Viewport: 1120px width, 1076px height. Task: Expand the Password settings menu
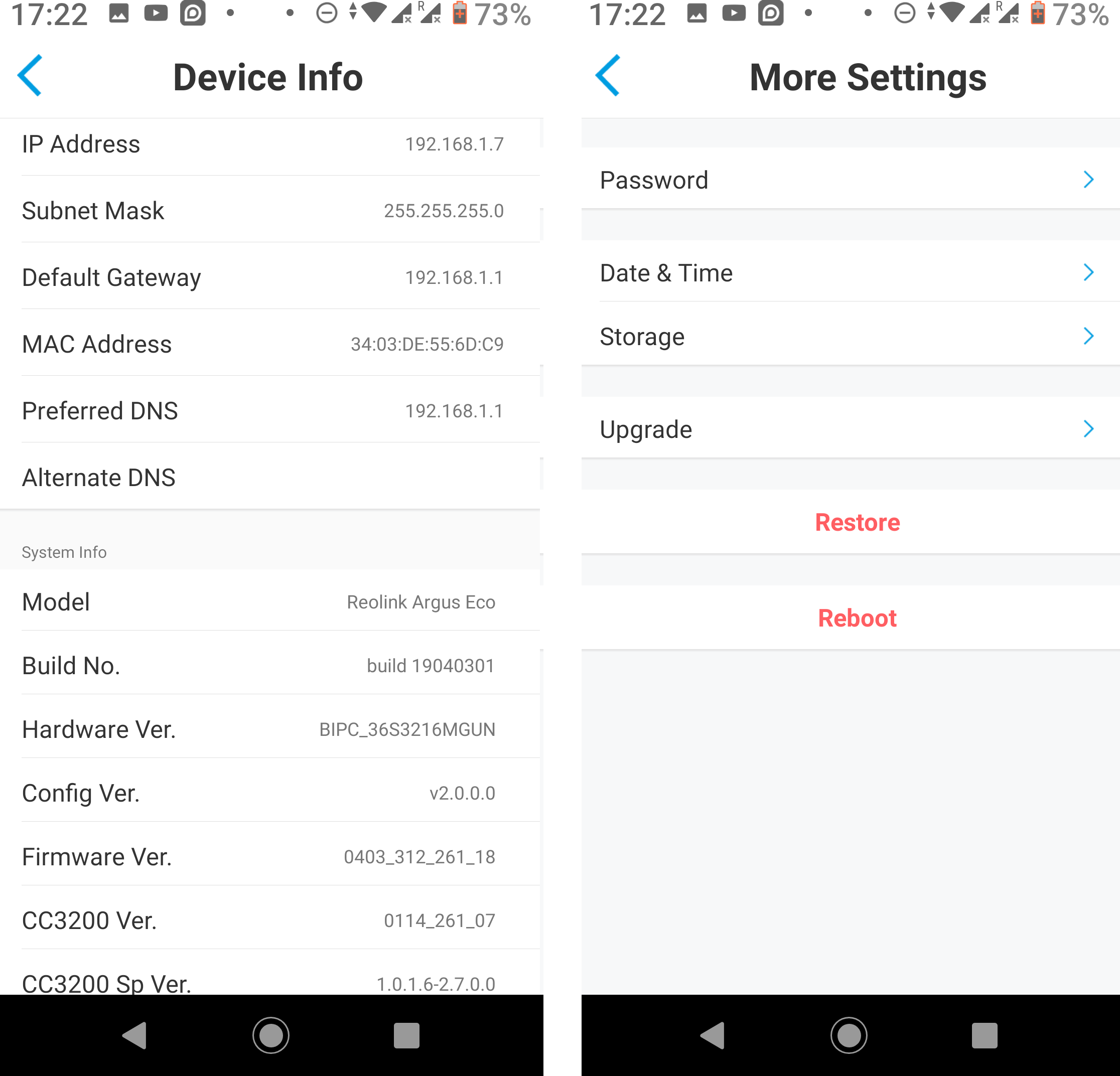click(839, 179)
